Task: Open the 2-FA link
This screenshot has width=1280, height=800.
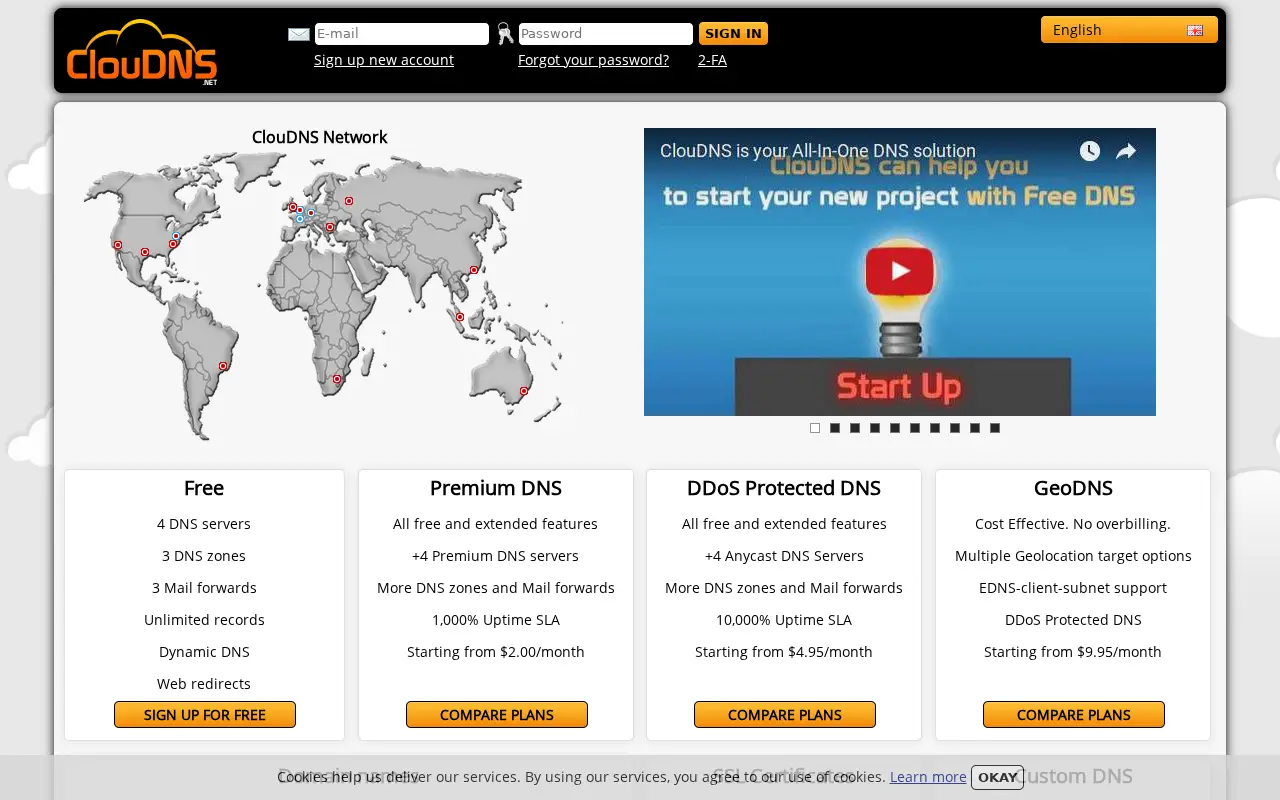Action: coord(712,60)
